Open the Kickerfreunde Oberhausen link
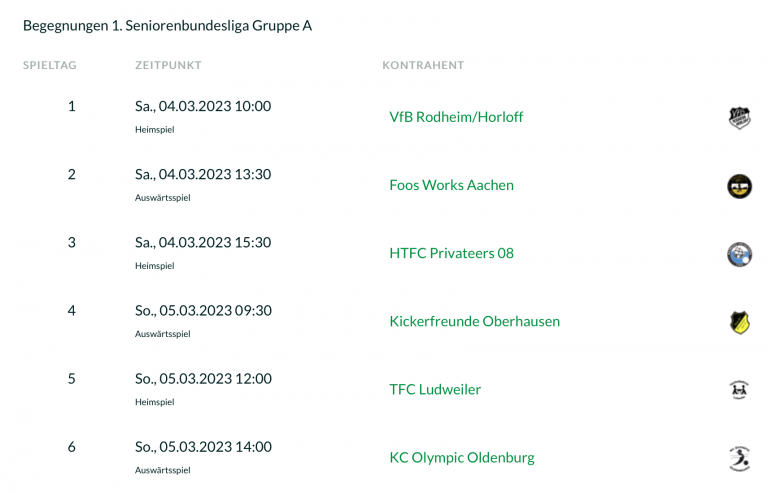This screenshot has width=768, height=493. (x=474, y=321)
